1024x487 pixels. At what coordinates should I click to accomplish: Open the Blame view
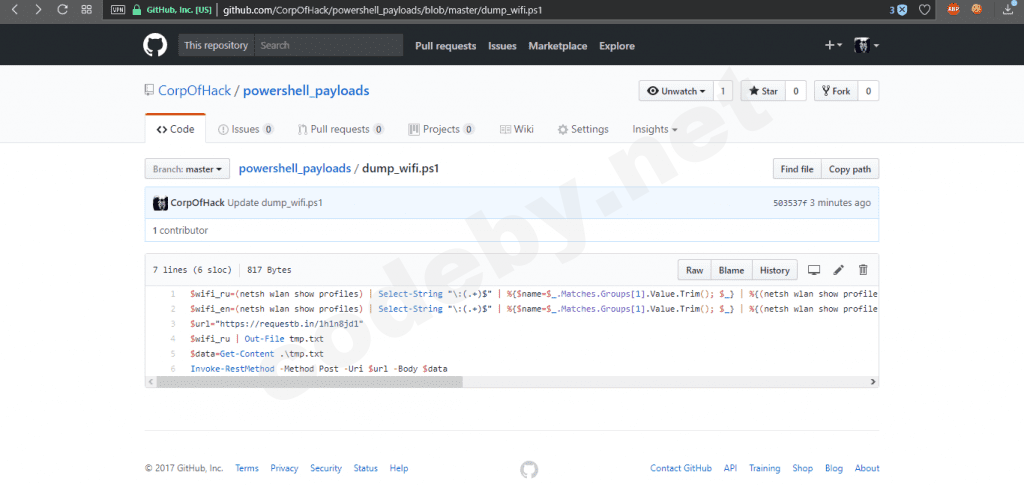click(x=731, y=270)
